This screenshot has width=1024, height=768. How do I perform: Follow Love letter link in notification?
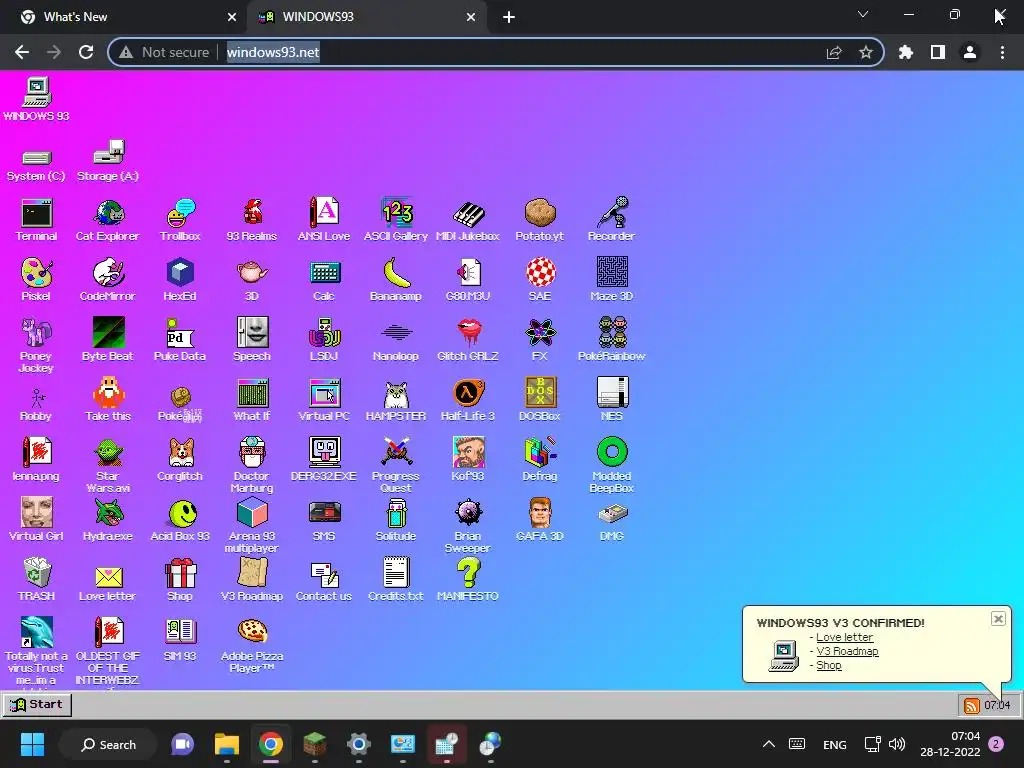point(844,637)
